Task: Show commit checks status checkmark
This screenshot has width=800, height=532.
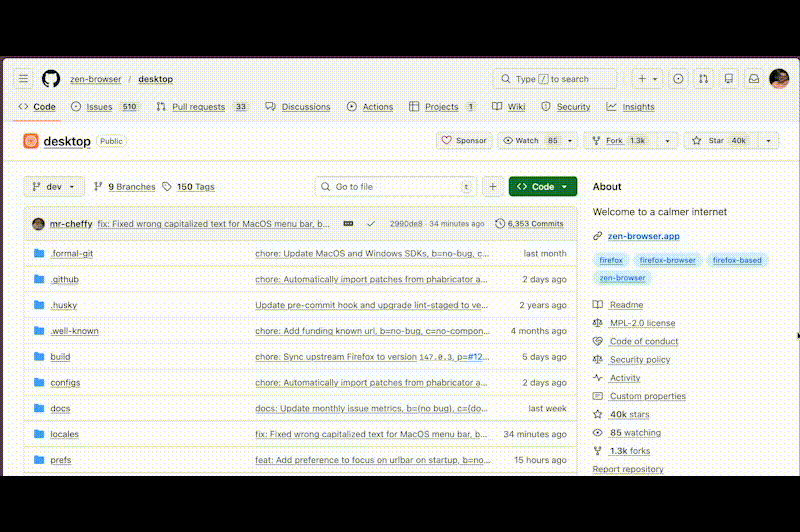Action: tap(371, 223)
